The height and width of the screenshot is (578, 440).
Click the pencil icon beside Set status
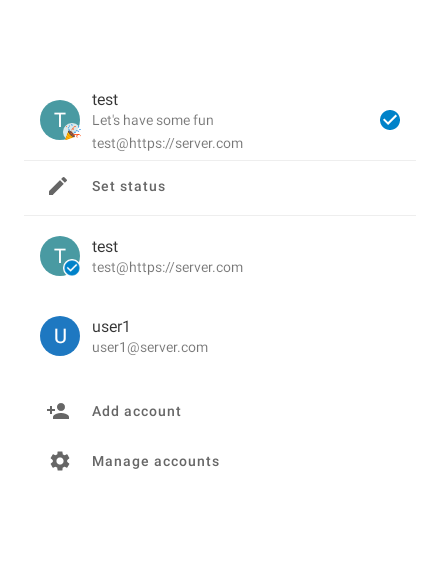pyautogui.click(x=58, y=186)
